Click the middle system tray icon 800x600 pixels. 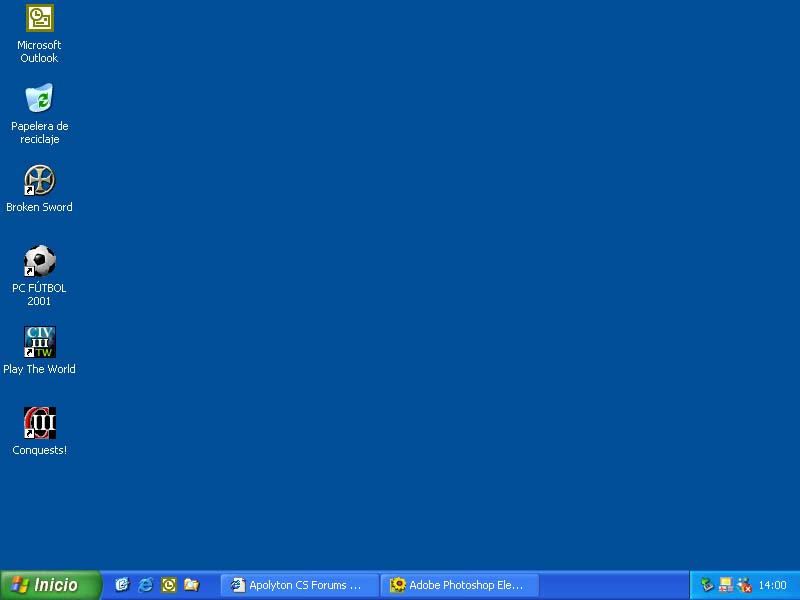726,585
